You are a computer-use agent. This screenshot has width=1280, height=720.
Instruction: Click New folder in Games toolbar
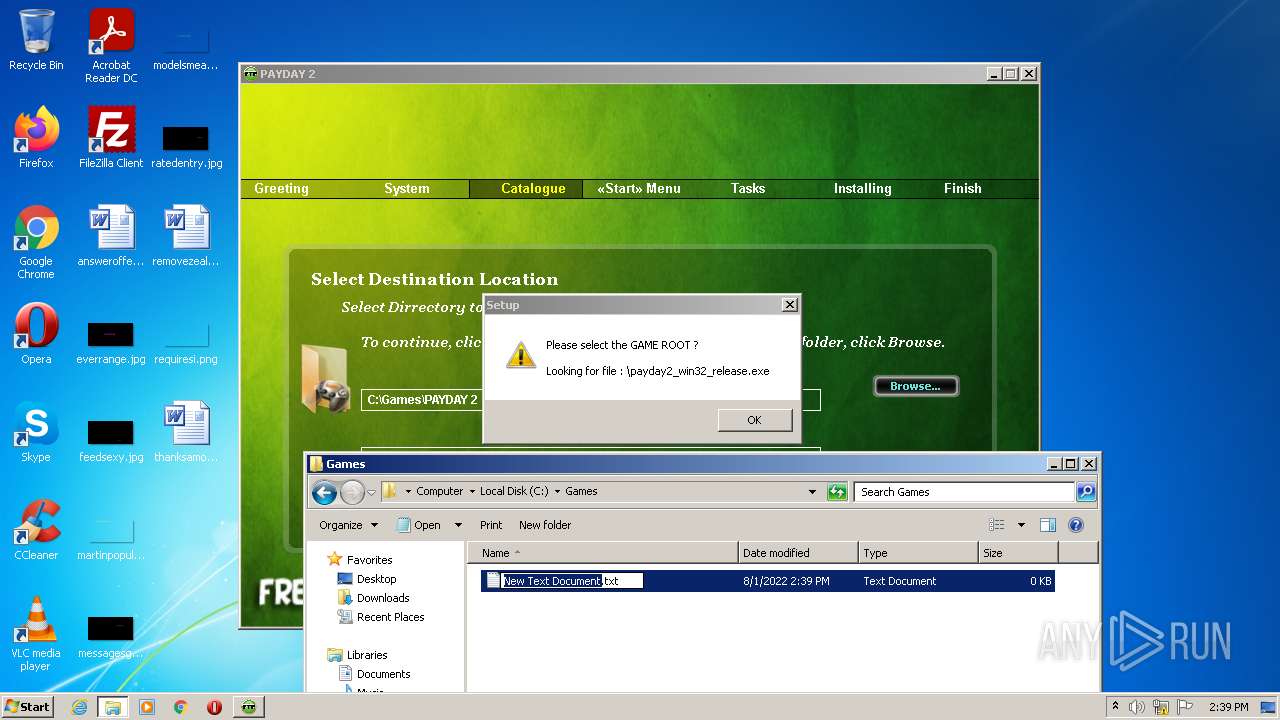pos(545,525)
